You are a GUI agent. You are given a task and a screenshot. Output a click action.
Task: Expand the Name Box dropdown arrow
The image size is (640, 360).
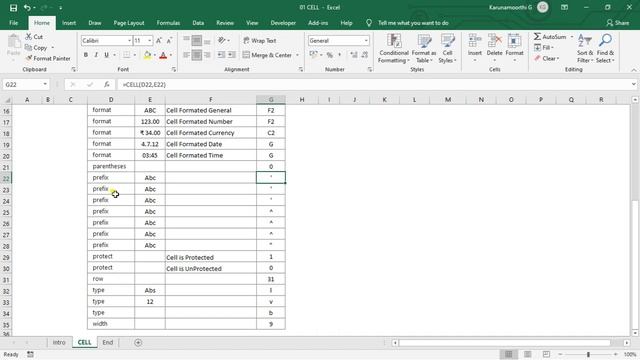pos(45,84)
